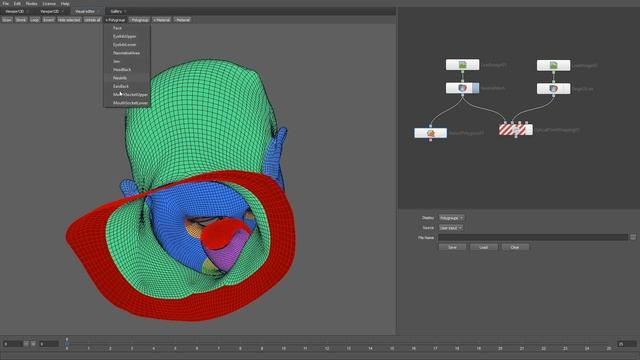
Task: Select the red-striped wrapping node
Action: coord(516,130)
